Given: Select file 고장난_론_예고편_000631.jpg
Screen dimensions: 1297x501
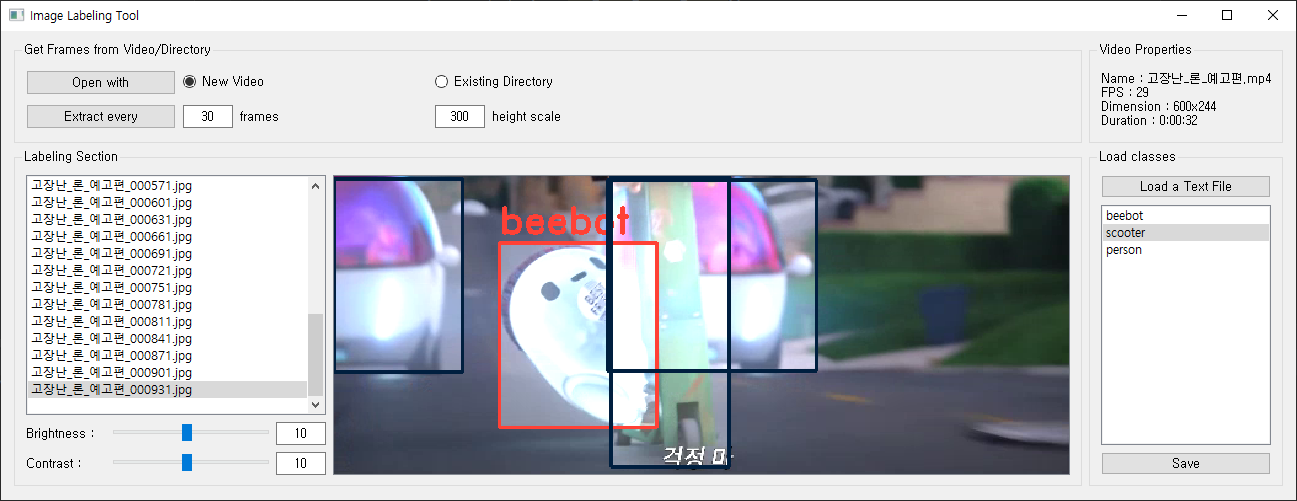Looking at the screenshot, I should click(x=167, y=219).
